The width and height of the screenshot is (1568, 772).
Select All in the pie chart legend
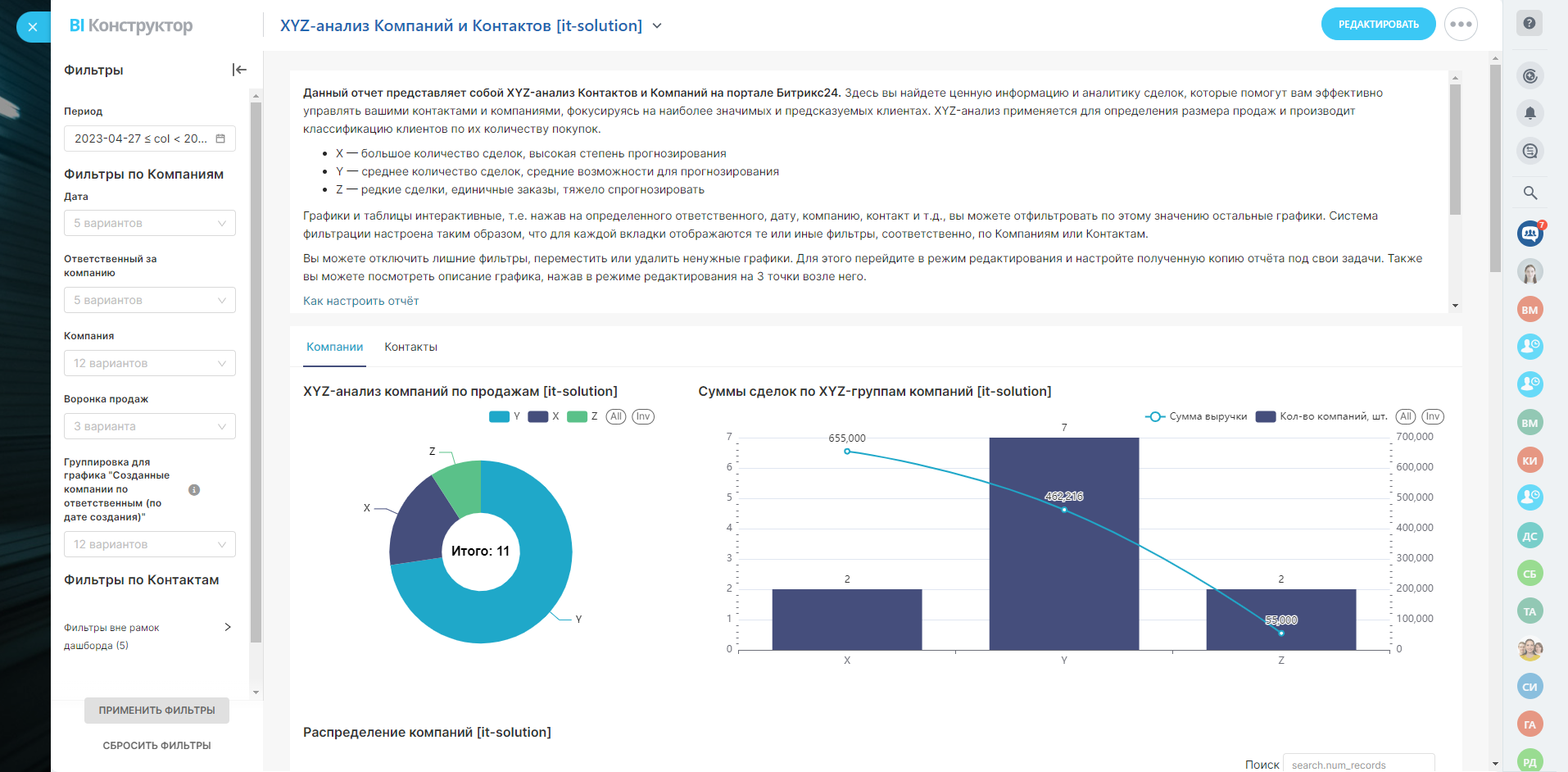point(616,416)
